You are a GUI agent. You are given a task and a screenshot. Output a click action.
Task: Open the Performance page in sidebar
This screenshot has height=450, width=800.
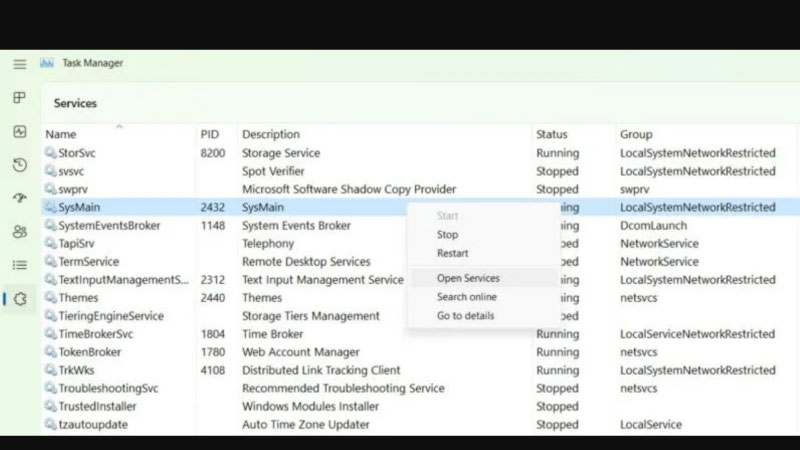click(19, 132)
